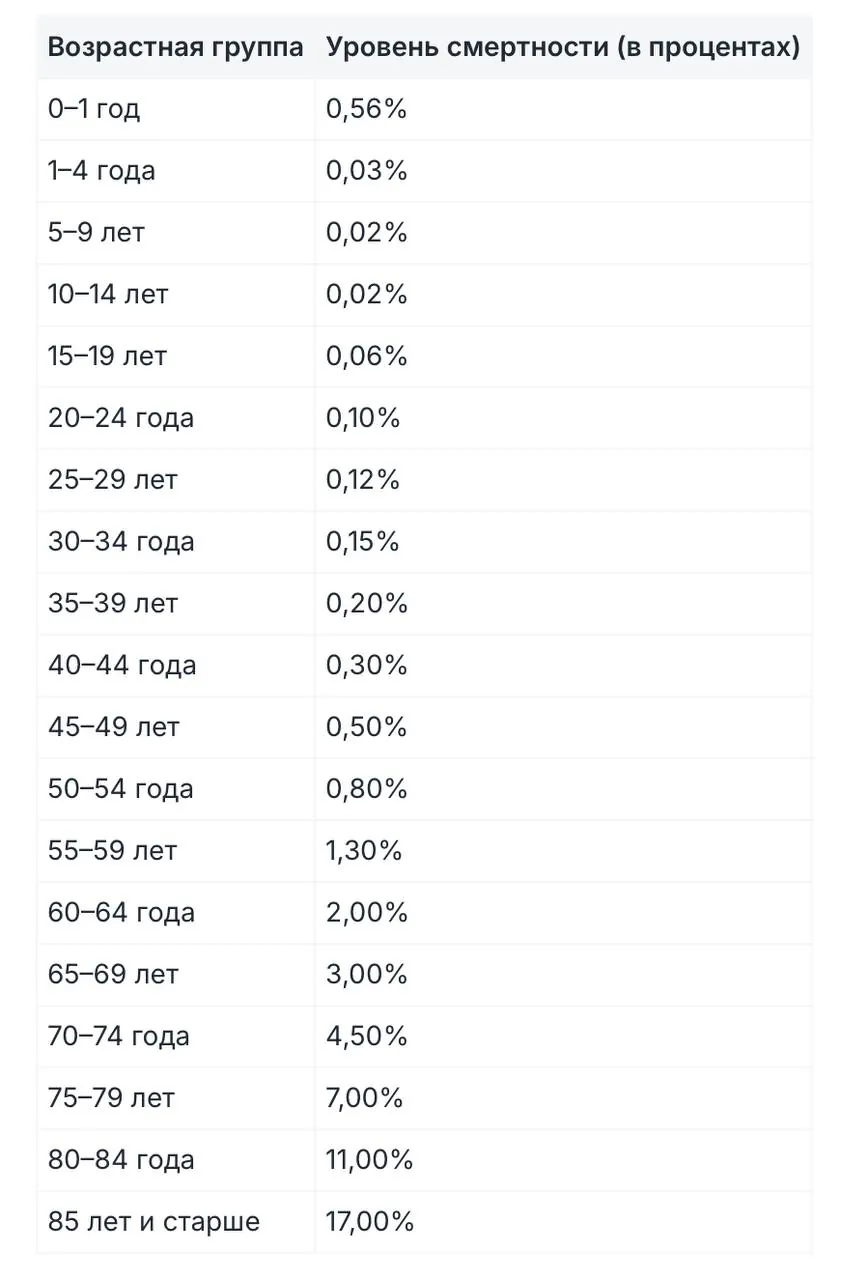Select the "1–4 года" row label

(x=102, y=171)
